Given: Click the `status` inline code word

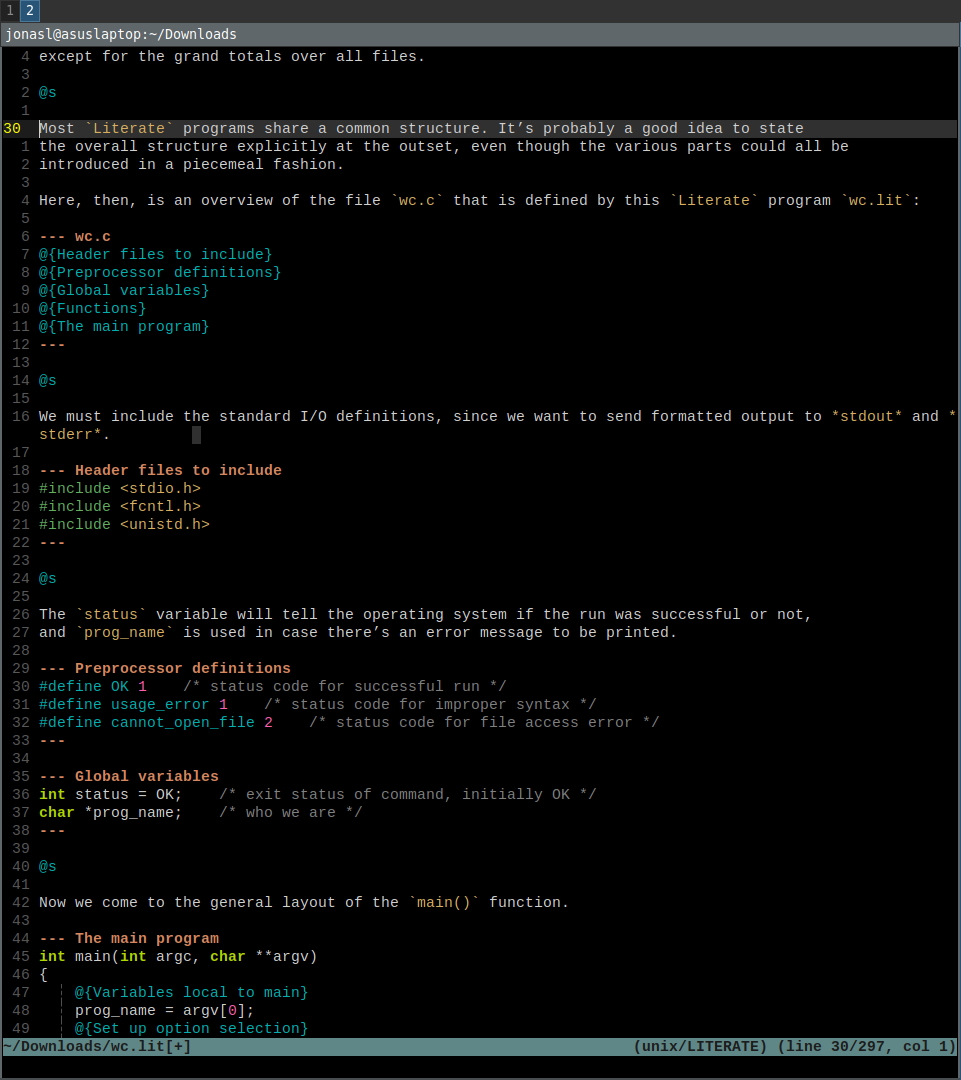Looking at the screenshot, I should pyautogui.click(x=111, y=614).
